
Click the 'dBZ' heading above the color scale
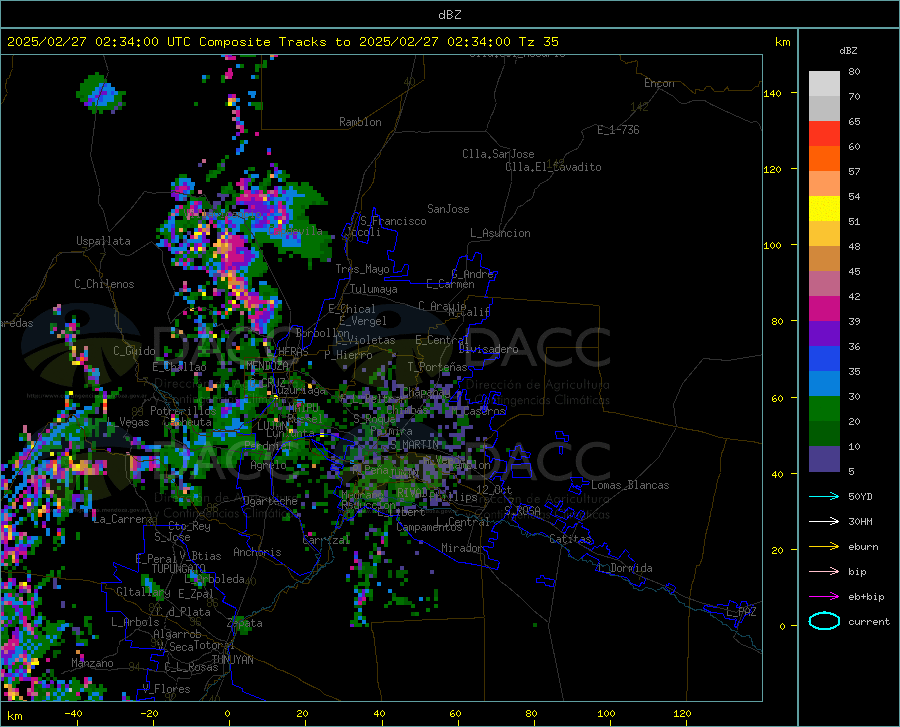(848, 50)
